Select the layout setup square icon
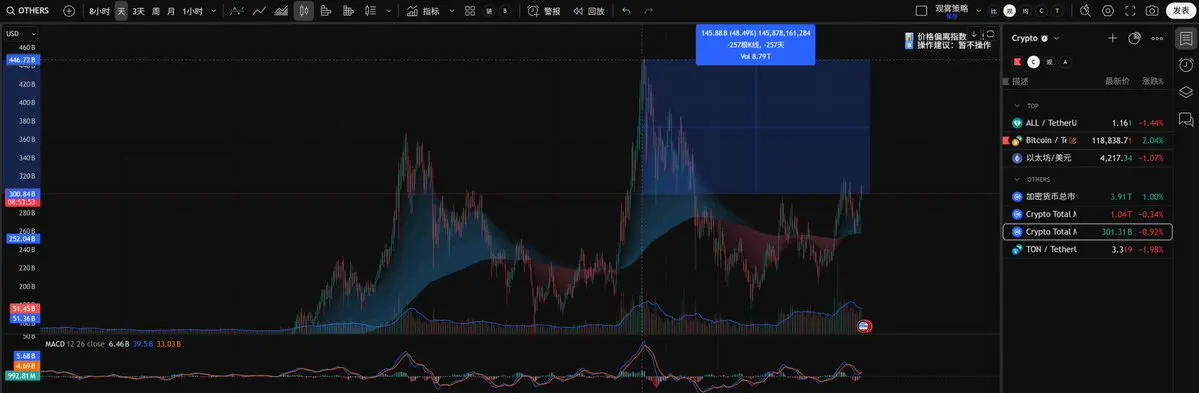This screenshot has height=393, width=1199. (921, 11)
